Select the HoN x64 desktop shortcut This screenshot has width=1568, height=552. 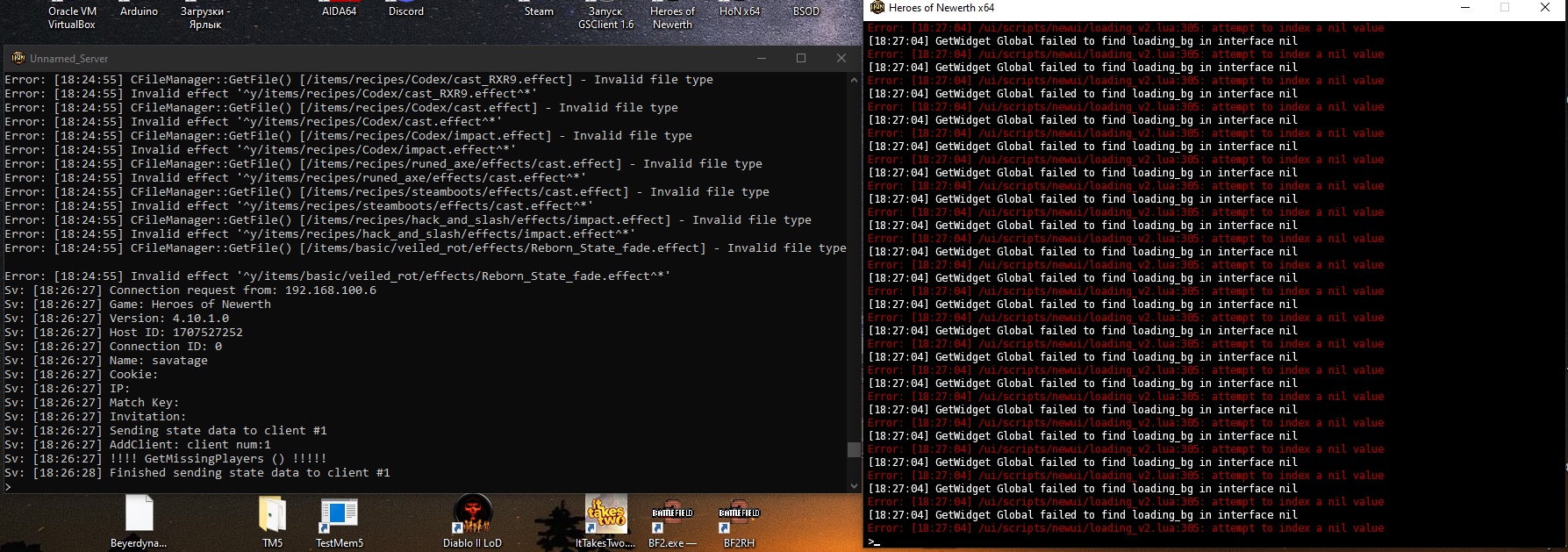740,11
